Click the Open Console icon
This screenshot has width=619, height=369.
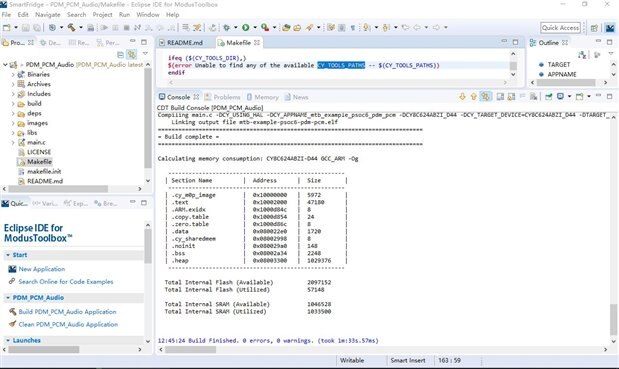click(580, 97)
